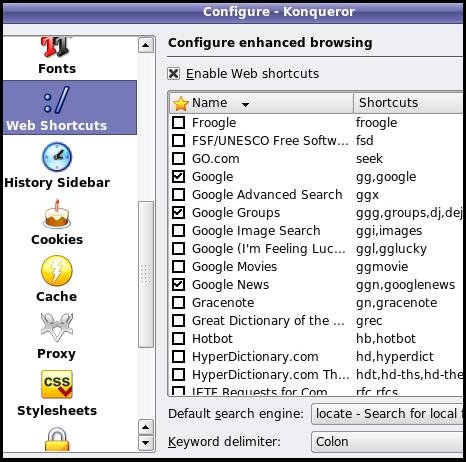The image size is (466, 462).
Task: Check the FSF/UNESCO Free Software checkbox
Action: 178,140
